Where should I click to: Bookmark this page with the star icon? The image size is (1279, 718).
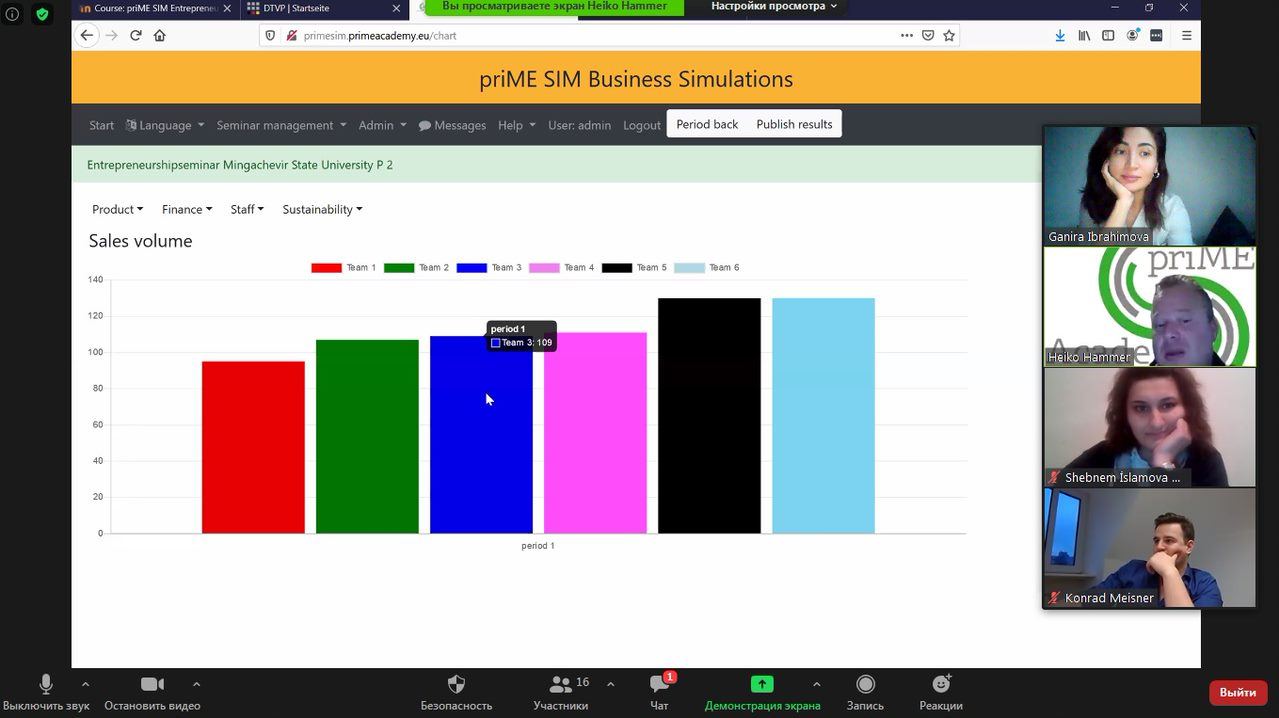click(x=949, y=35)
